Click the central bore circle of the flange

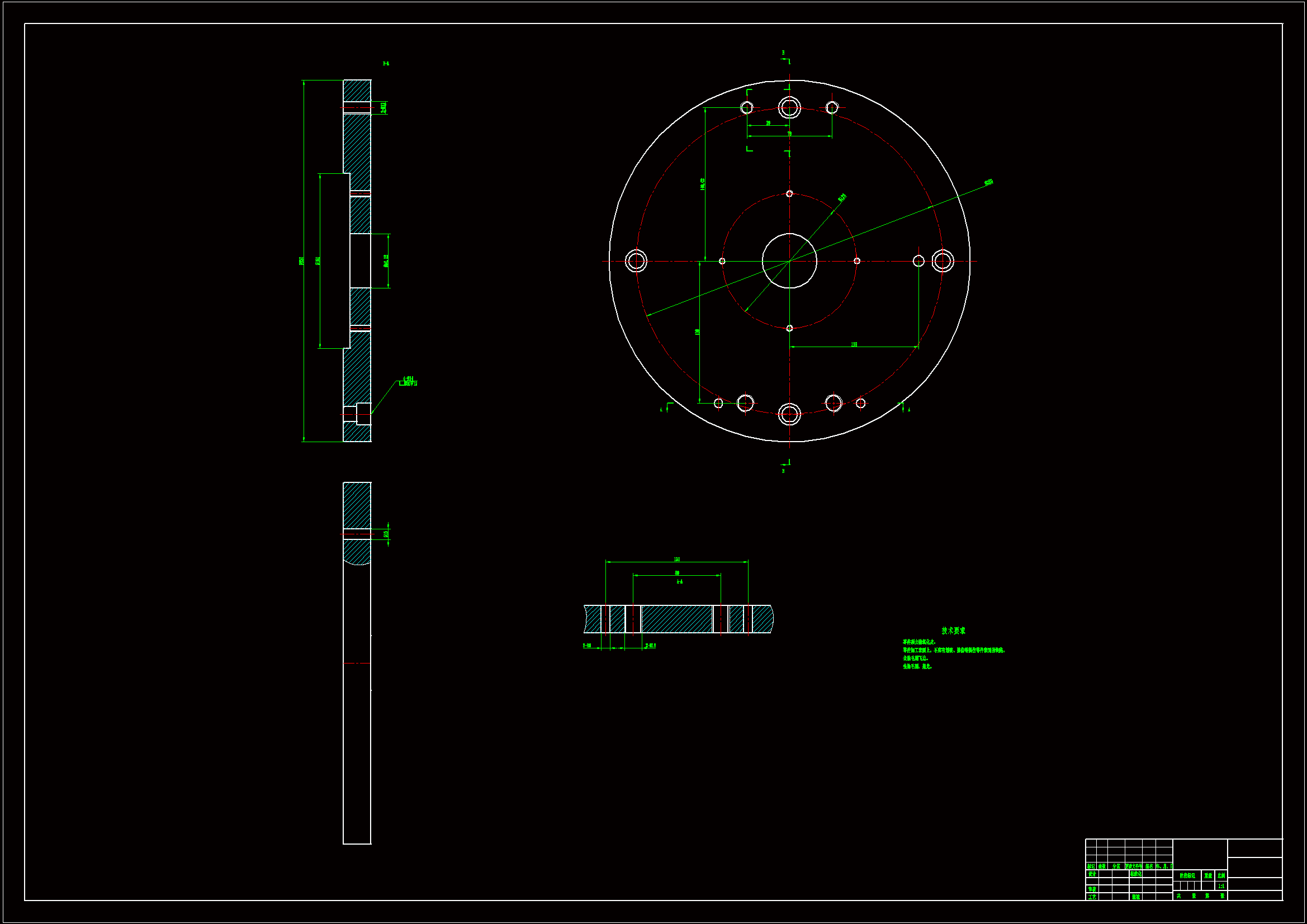click(789, 260)
